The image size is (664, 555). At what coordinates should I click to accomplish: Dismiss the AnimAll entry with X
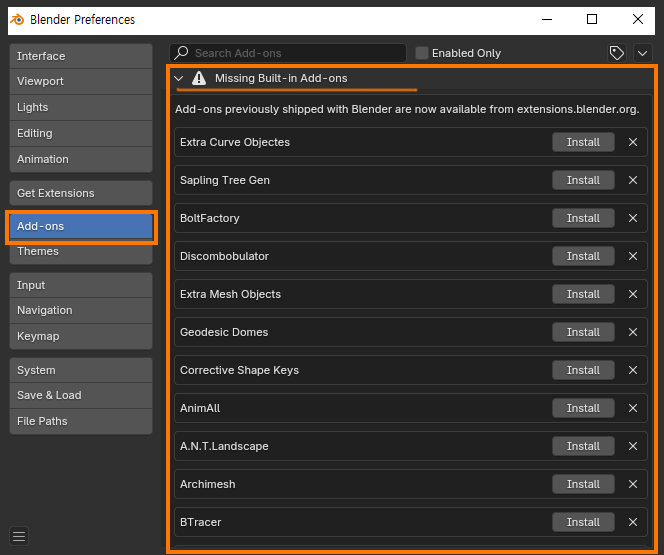click(x=633, y=408)
